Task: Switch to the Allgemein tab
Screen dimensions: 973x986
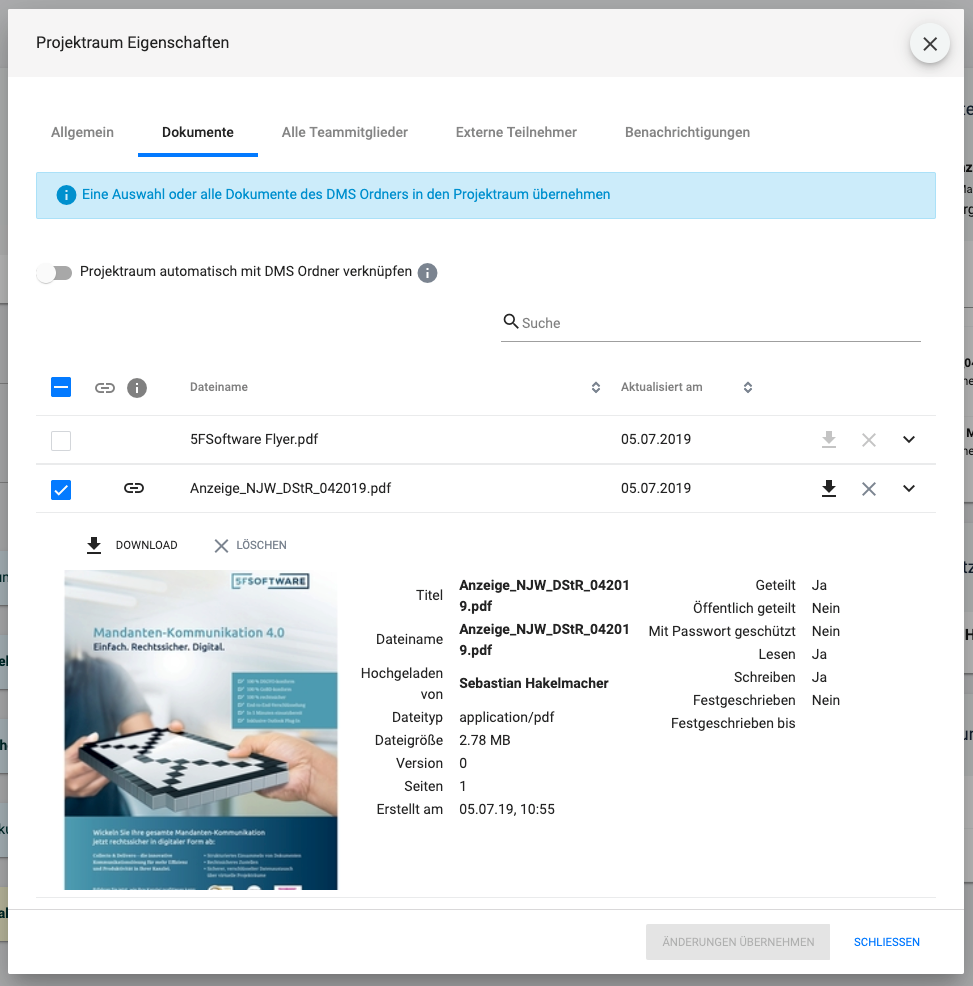Action: (x=82, y=132)
